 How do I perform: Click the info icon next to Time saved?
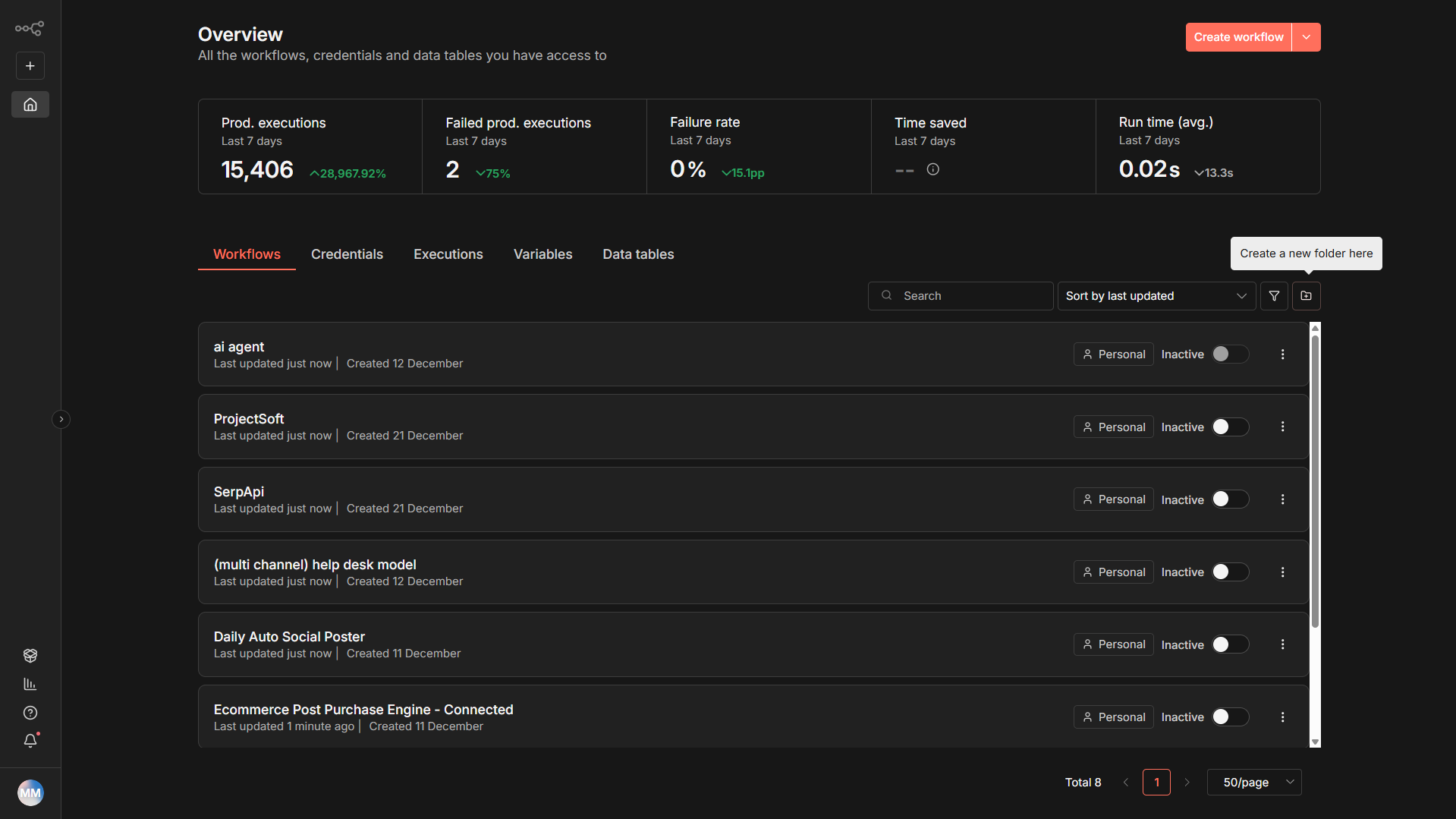coord(932,169)
